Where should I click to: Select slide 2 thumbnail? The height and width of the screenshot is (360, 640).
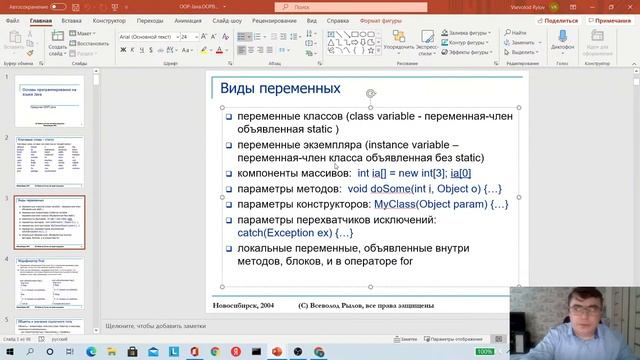click(49, 162)
